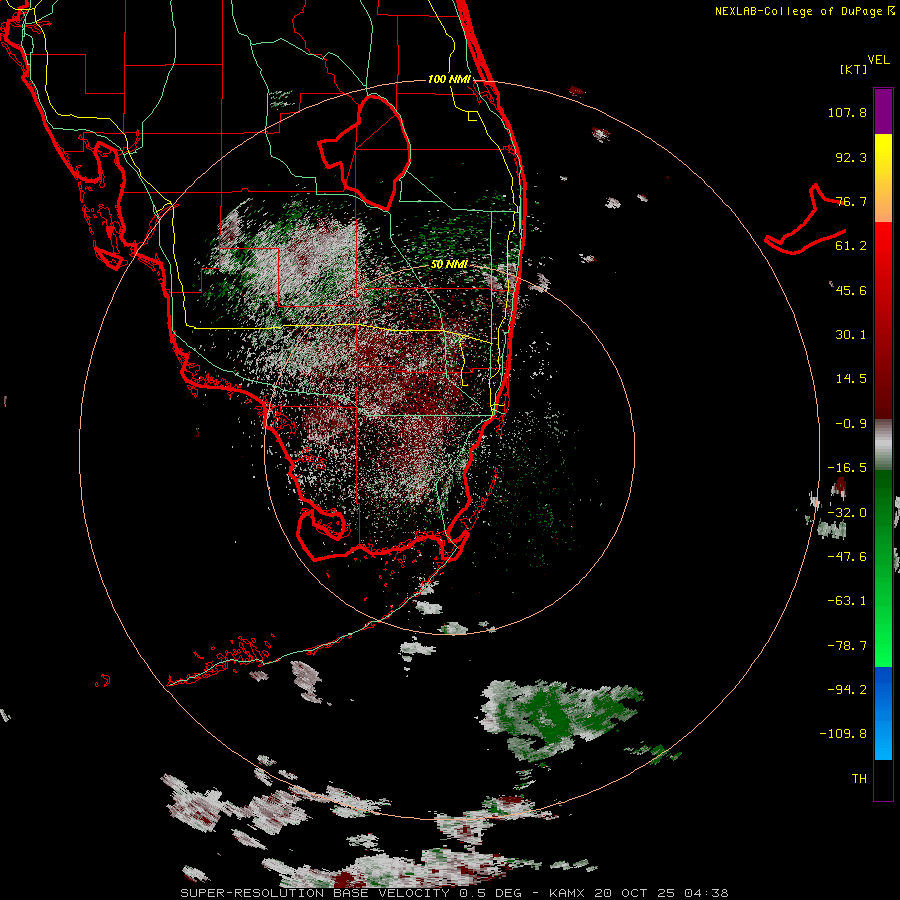
Task: Select the -78.7 value on the velocity scale
Action: pos(847,646)
